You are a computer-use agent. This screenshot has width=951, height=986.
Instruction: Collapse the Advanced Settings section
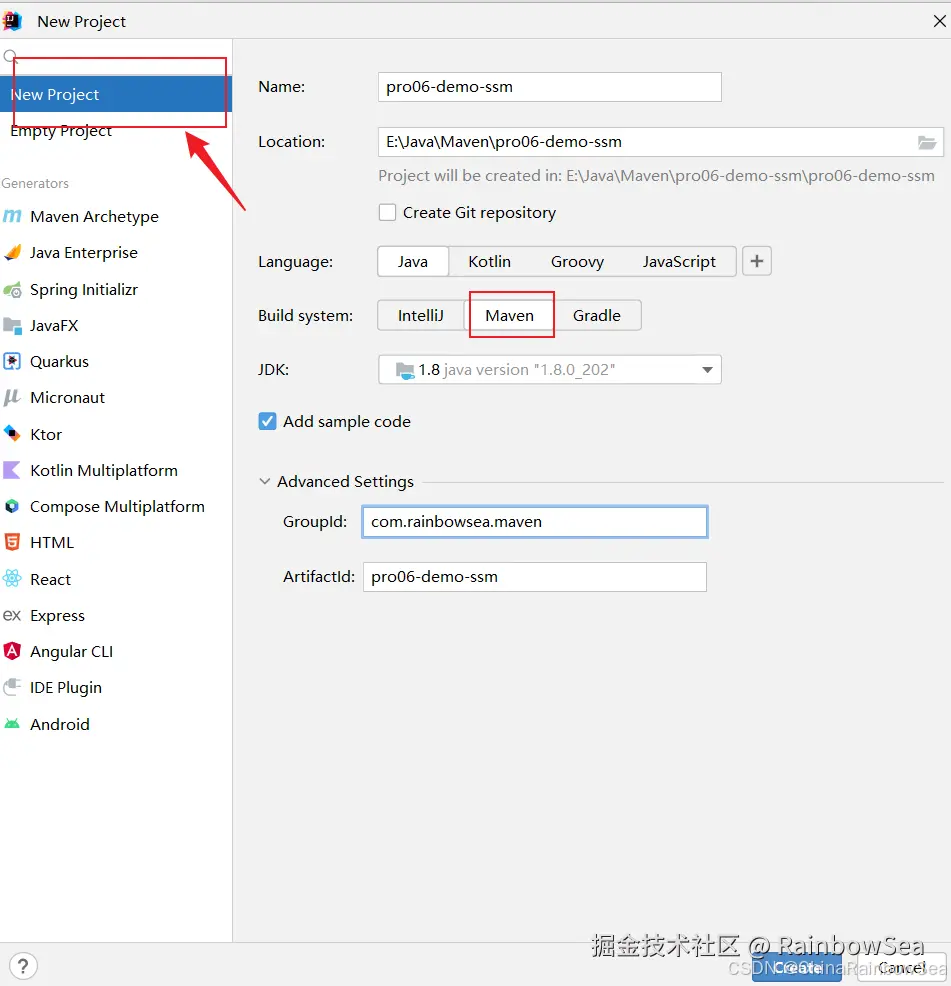(265, 482)
